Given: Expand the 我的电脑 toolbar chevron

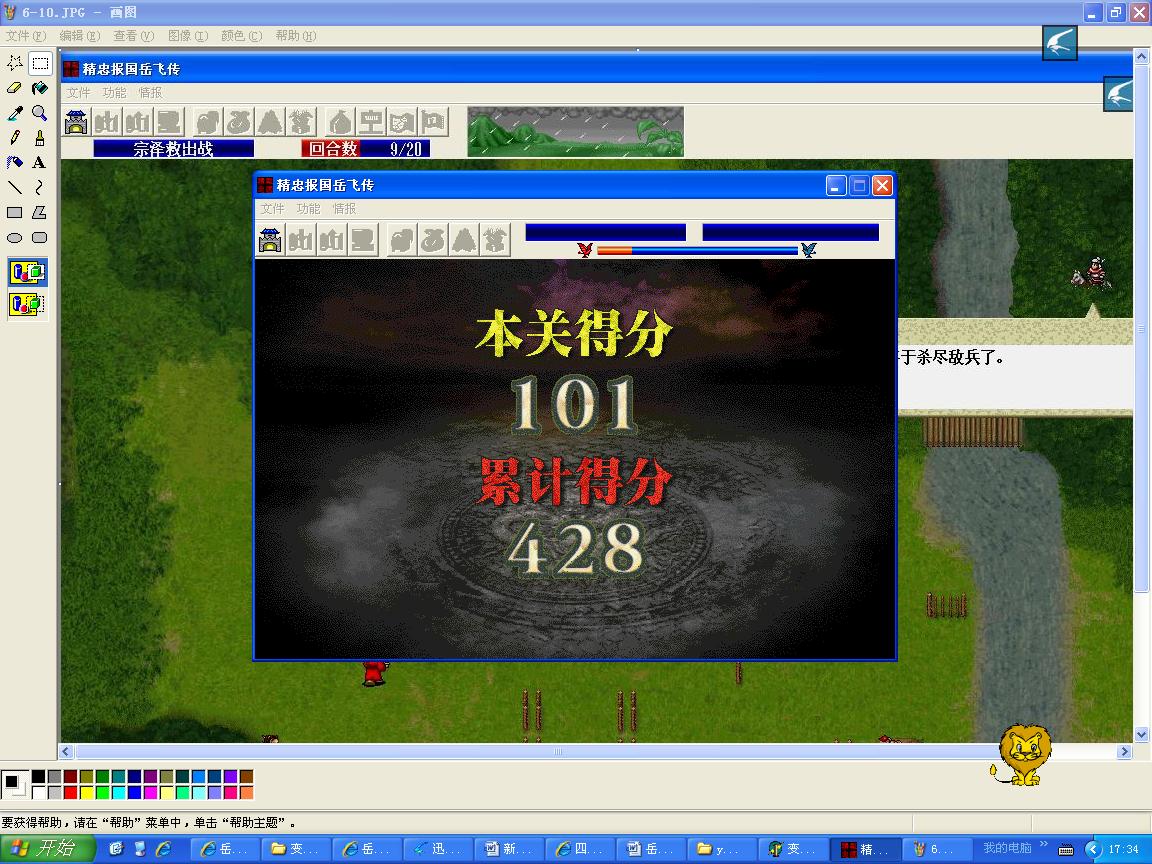Looking at the screenshot, I should click(x=1044, y=845).
